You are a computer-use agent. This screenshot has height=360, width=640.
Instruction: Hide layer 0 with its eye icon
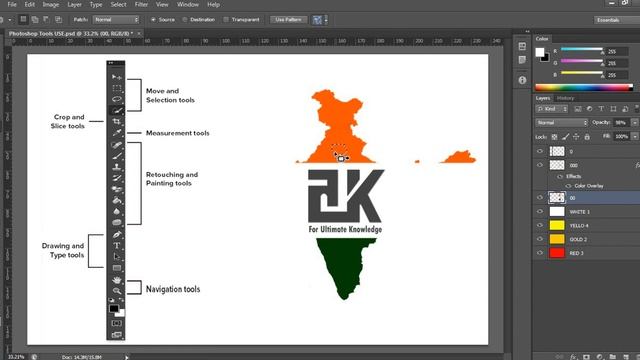540,151
